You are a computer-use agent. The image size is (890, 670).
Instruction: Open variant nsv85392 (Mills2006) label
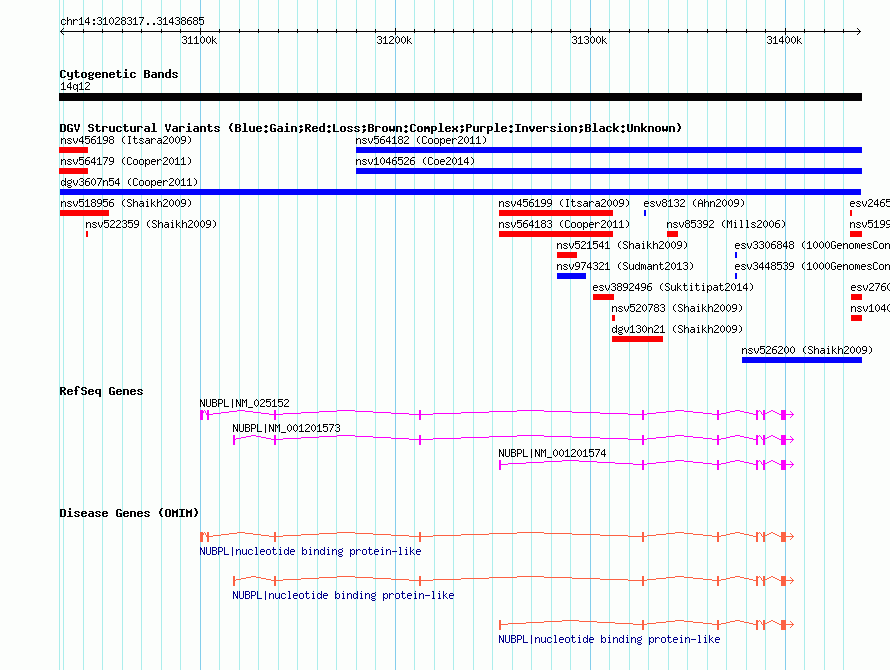[x=726, y=224]
